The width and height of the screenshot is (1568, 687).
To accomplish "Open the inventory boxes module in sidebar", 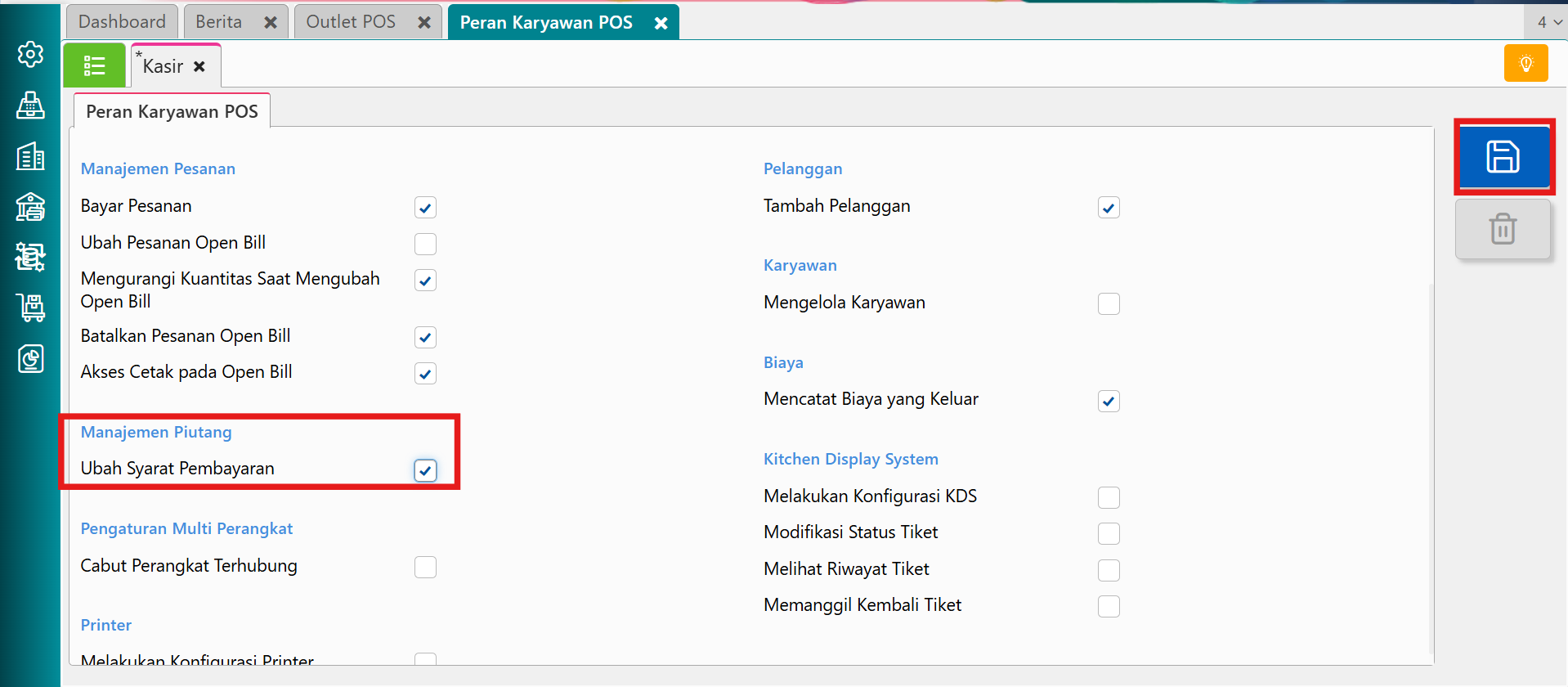I will tap(30, 258).
